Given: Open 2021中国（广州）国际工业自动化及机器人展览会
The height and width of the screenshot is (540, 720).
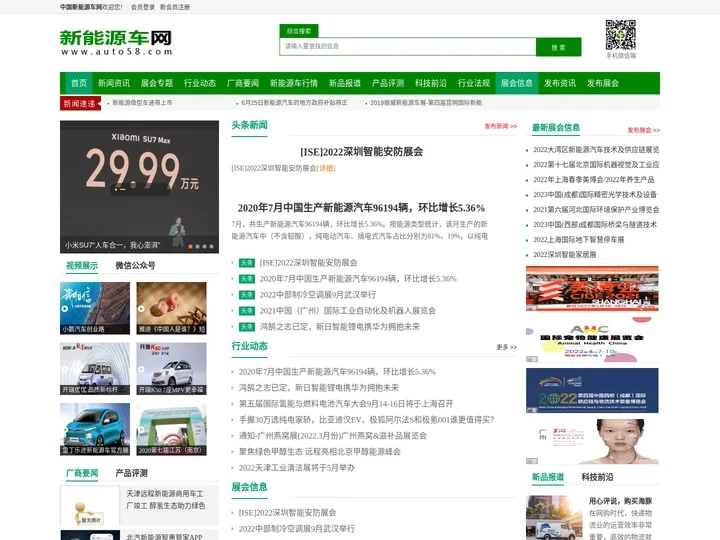Looking at the screenshot, I should tap(348, 311).
